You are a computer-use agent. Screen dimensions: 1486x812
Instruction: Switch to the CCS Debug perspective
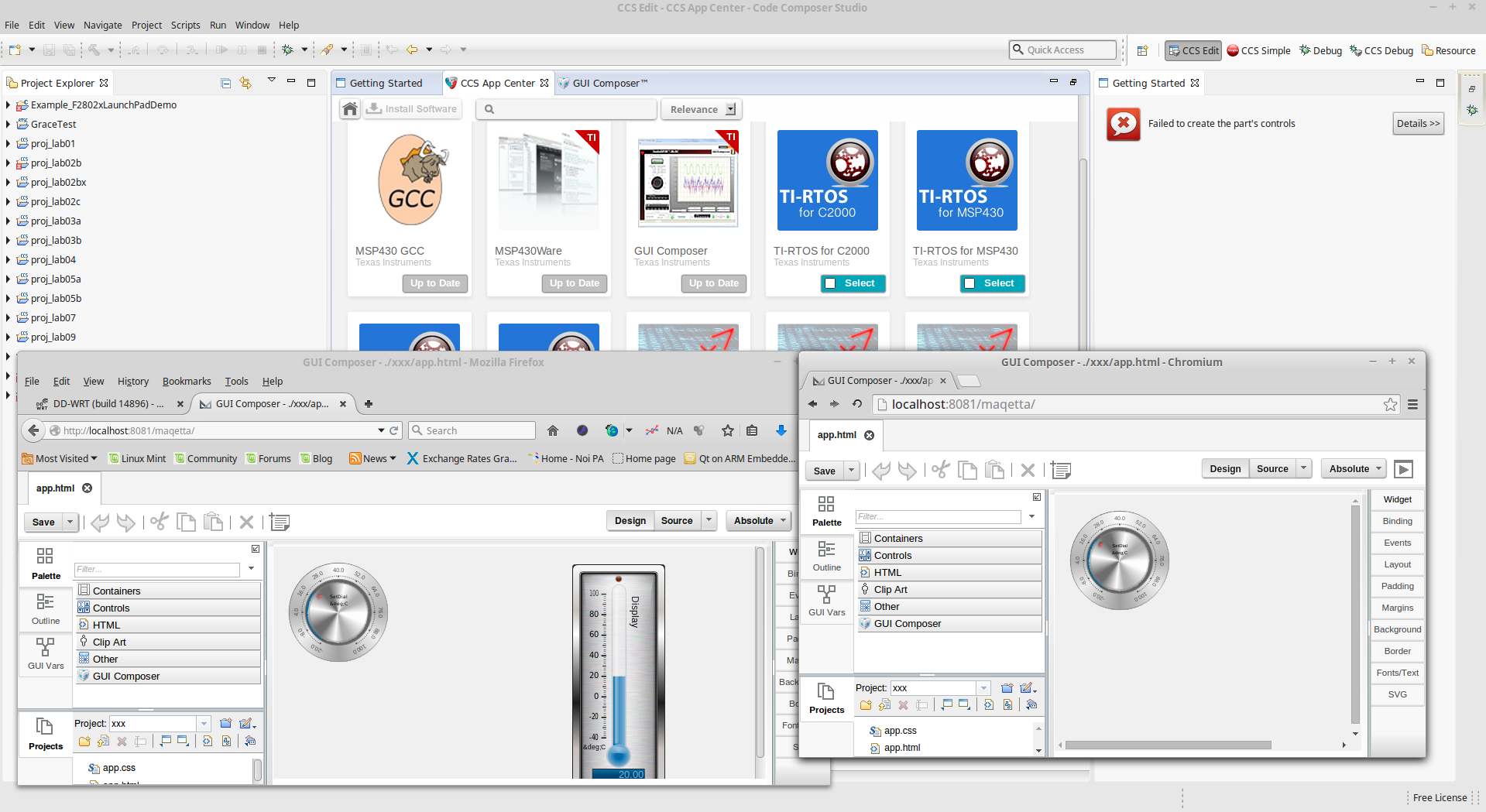coord(1381,50)
